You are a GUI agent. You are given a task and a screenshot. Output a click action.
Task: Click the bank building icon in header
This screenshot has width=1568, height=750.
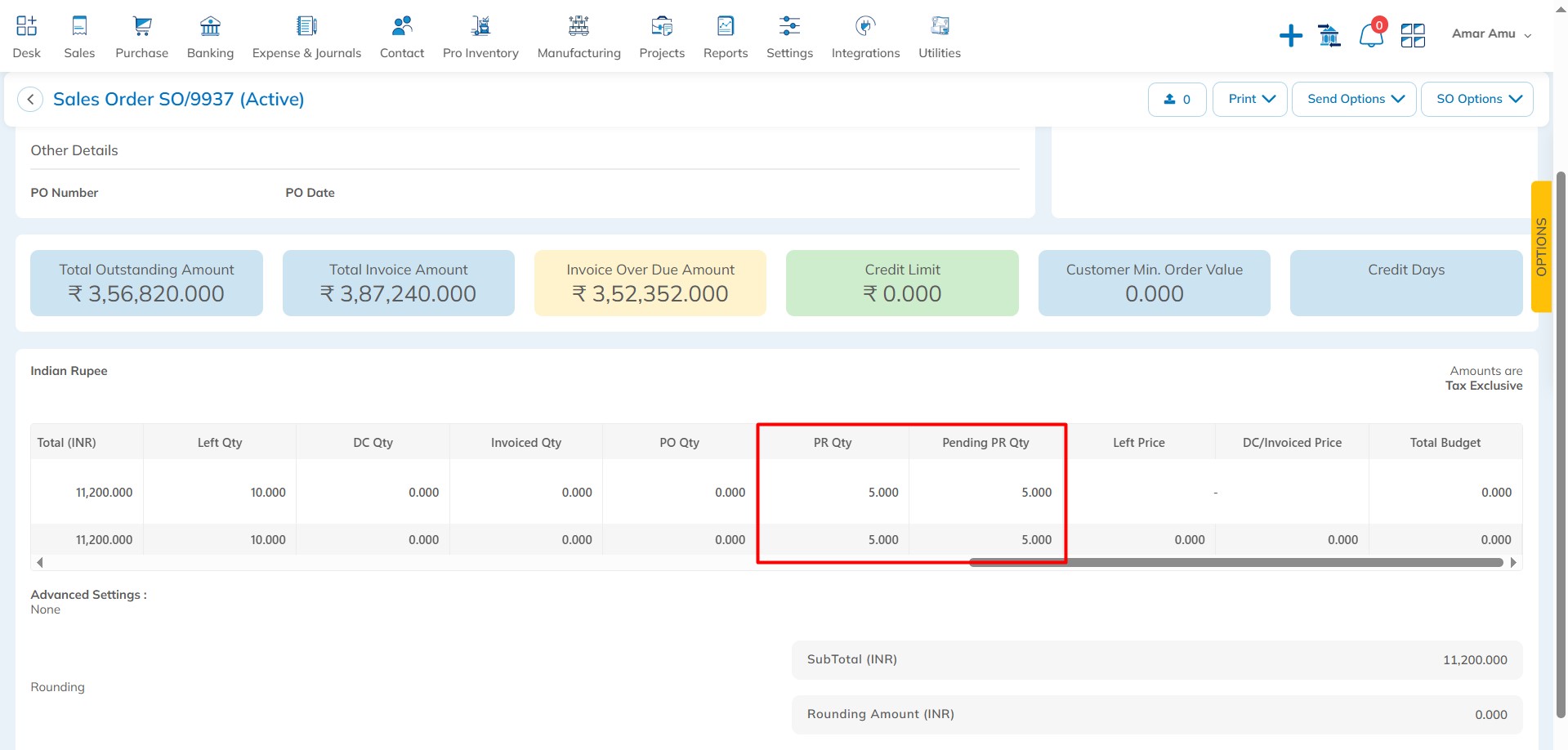click(x=1329, y=35)
